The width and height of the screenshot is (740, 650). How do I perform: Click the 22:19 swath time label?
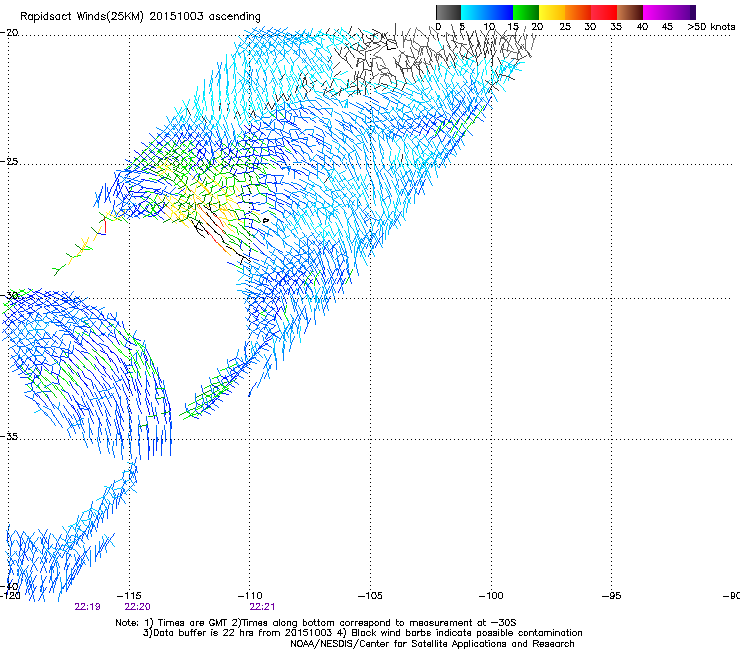pos(87,606)
